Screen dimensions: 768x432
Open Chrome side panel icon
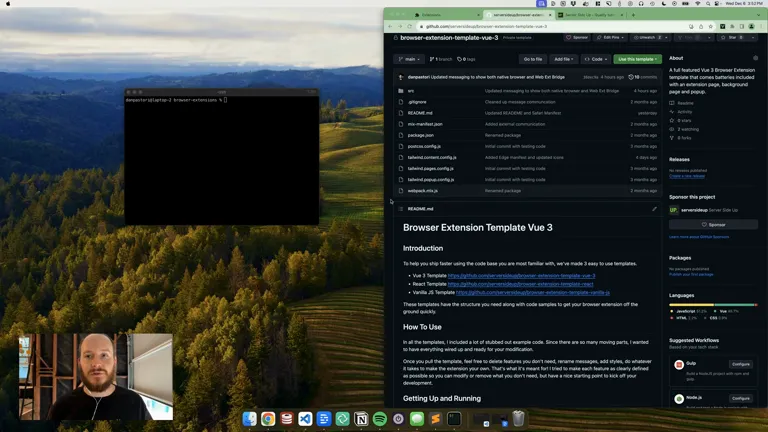click(x=742, y=26)
